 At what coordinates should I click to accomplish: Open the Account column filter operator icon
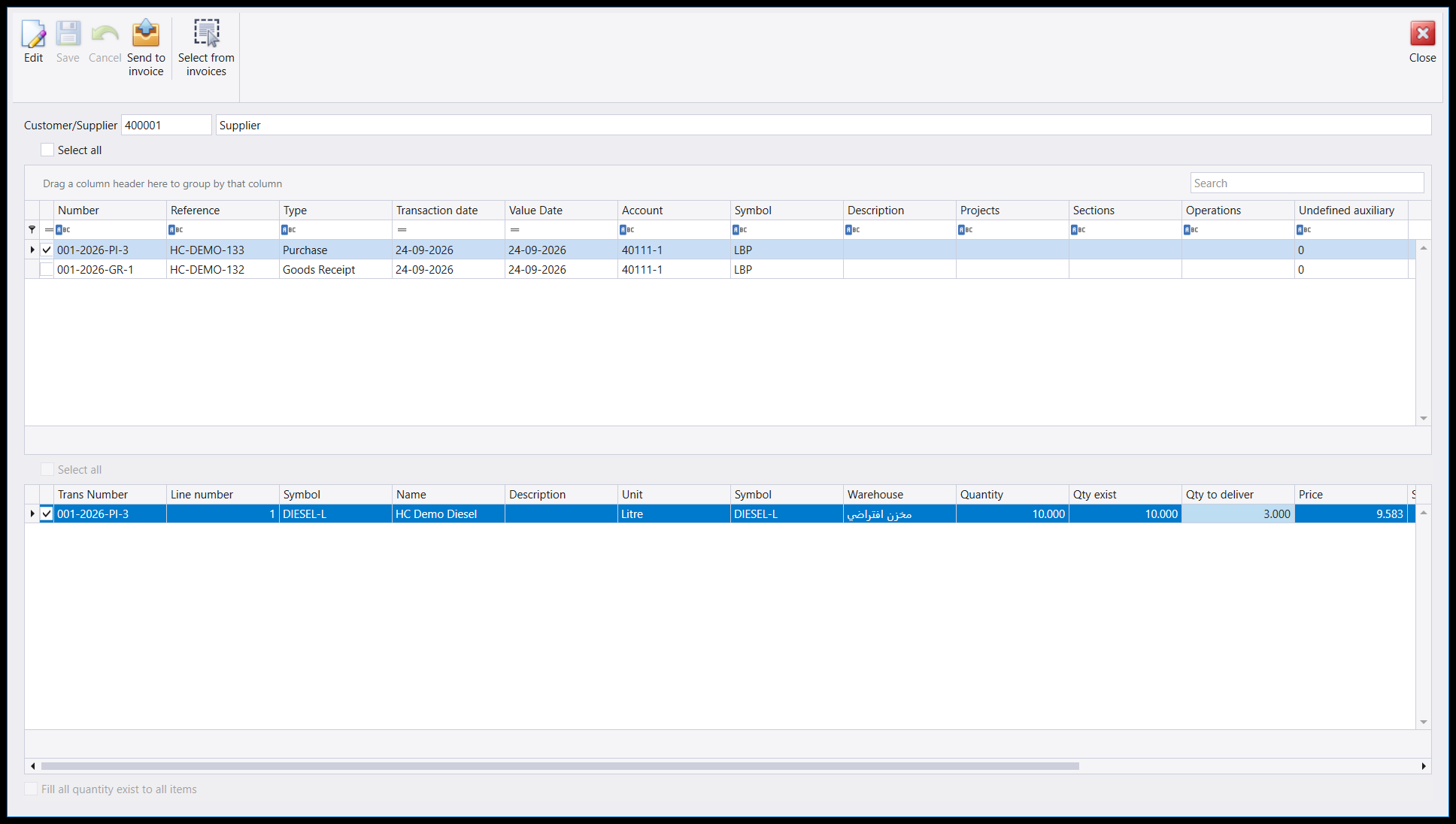626,229
